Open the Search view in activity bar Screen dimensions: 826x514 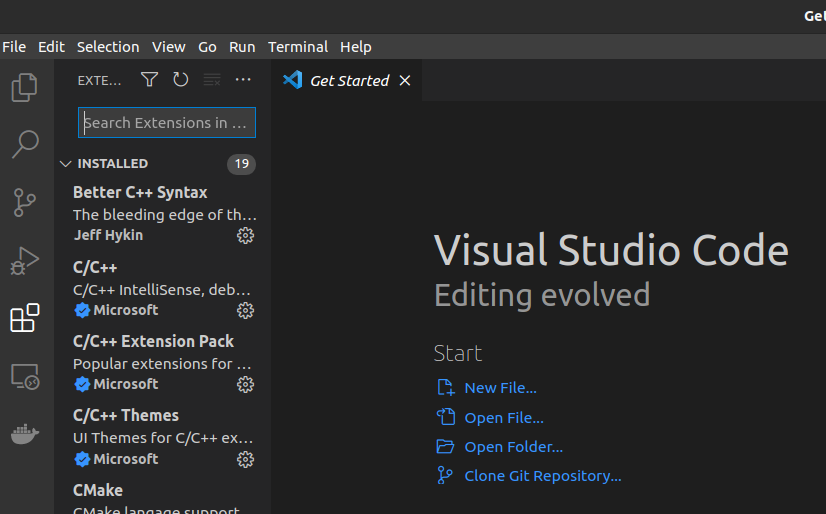(x=25, y=144)
